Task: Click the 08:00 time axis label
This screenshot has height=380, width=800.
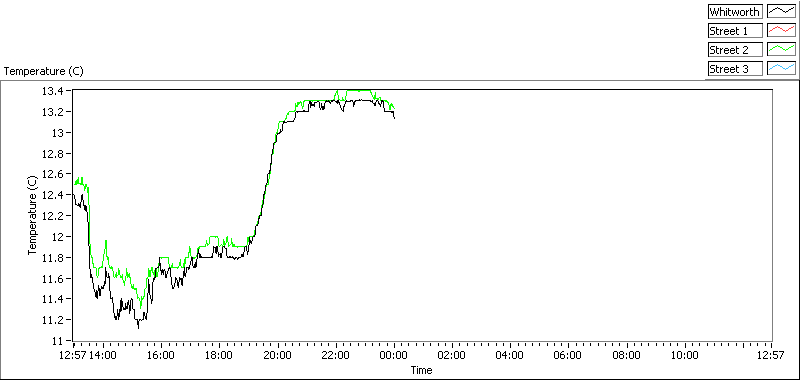Action: 627,355
